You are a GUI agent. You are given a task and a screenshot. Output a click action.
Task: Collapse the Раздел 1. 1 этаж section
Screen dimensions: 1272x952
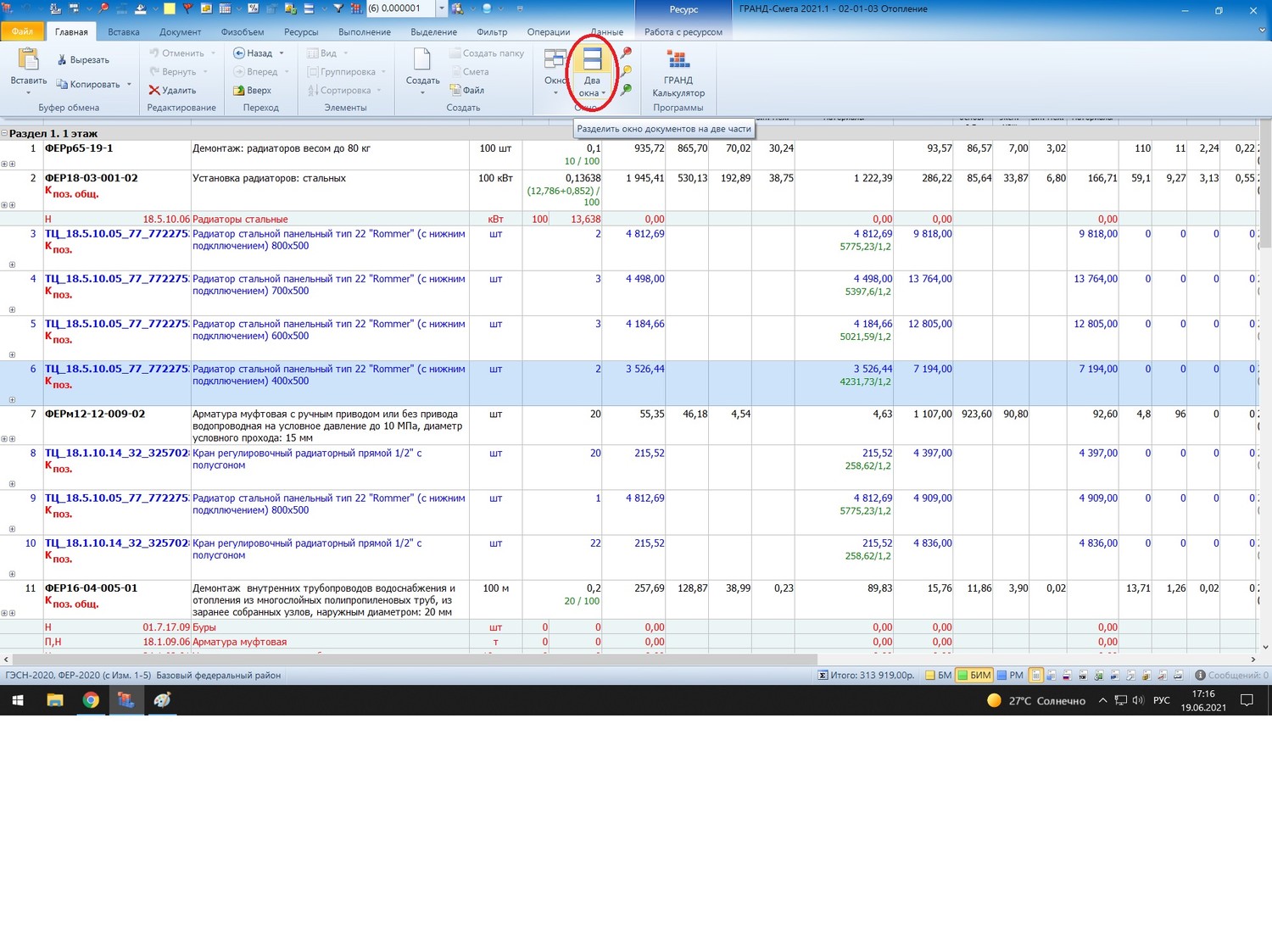coord(4,133)
